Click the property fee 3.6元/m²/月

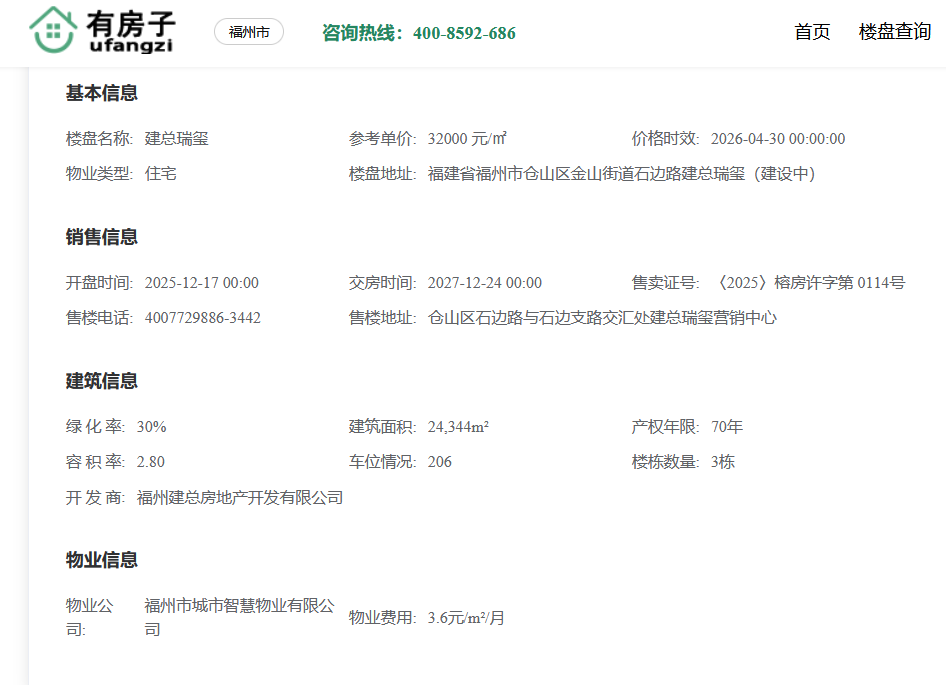click(x=467, y=618)
